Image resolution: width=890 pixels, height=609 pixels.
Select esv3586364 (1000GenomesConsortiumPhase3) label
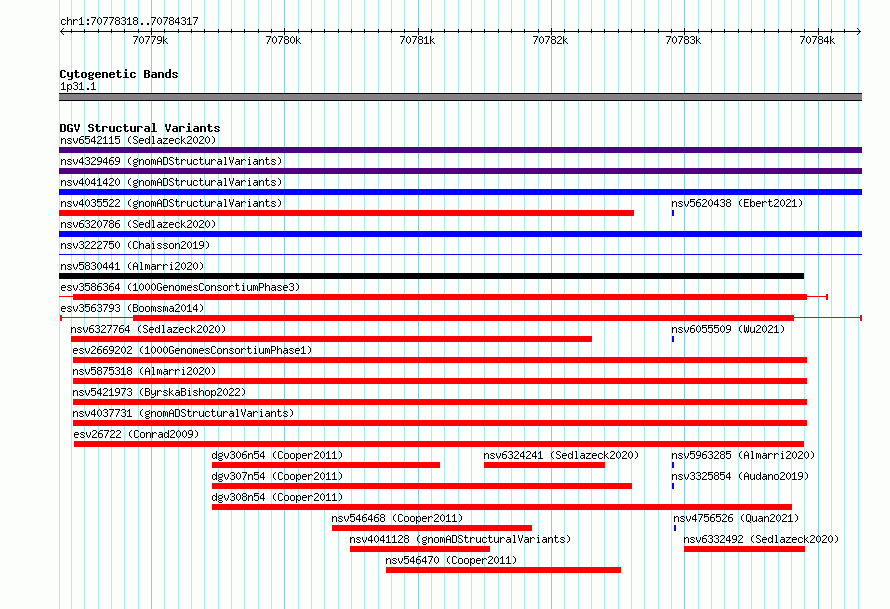click(x=180, y=287)
